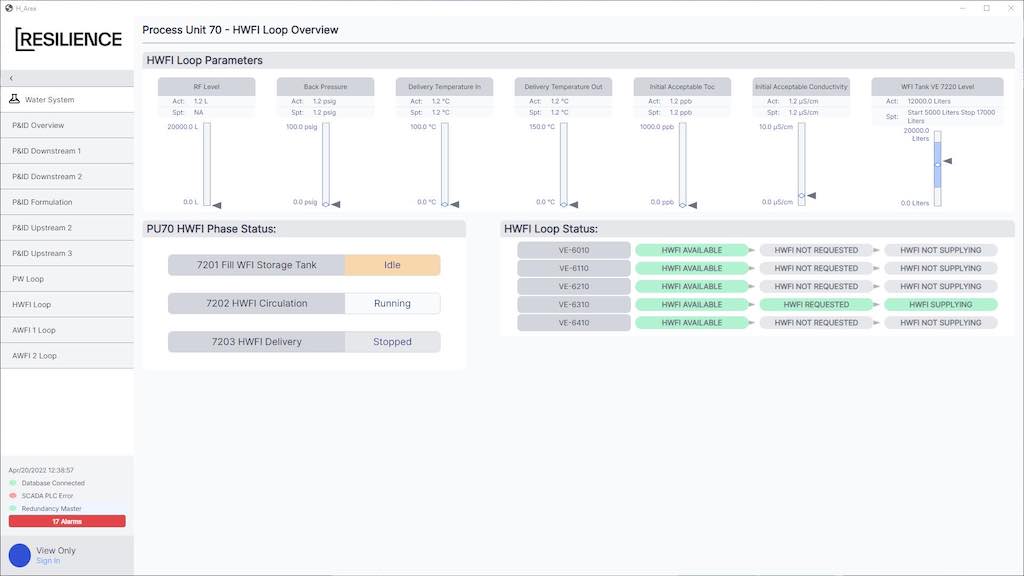Select the VE-6210 loop row label
Viewport: 1024px width, 576px height.
[x=574, y=286]
